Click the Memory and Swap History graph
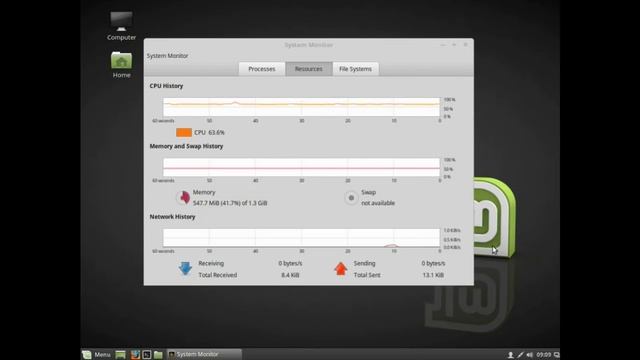The width and height of the screenshot is (640, 360). coord(302,167)
